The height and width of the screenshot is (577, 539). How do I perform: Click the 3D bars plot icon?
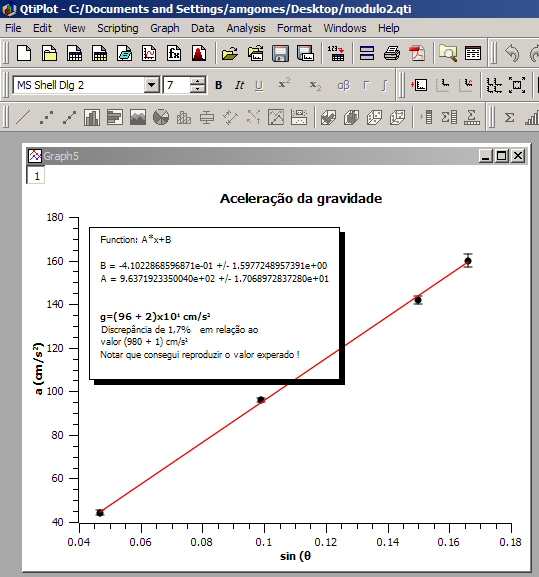pyautogui.click(x=351, y=118)
